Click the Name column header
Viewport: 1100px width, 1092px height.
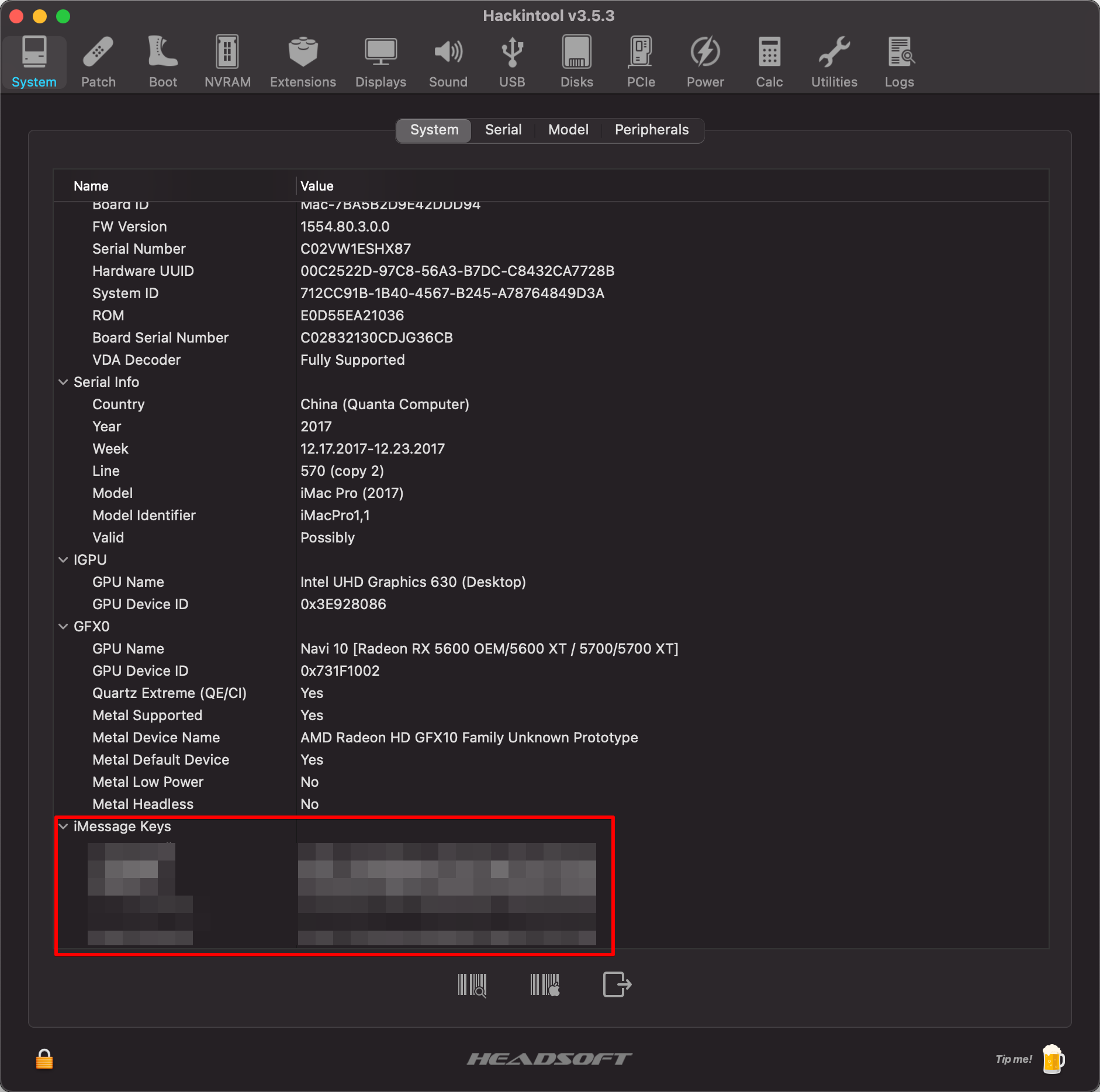point(175,186)
